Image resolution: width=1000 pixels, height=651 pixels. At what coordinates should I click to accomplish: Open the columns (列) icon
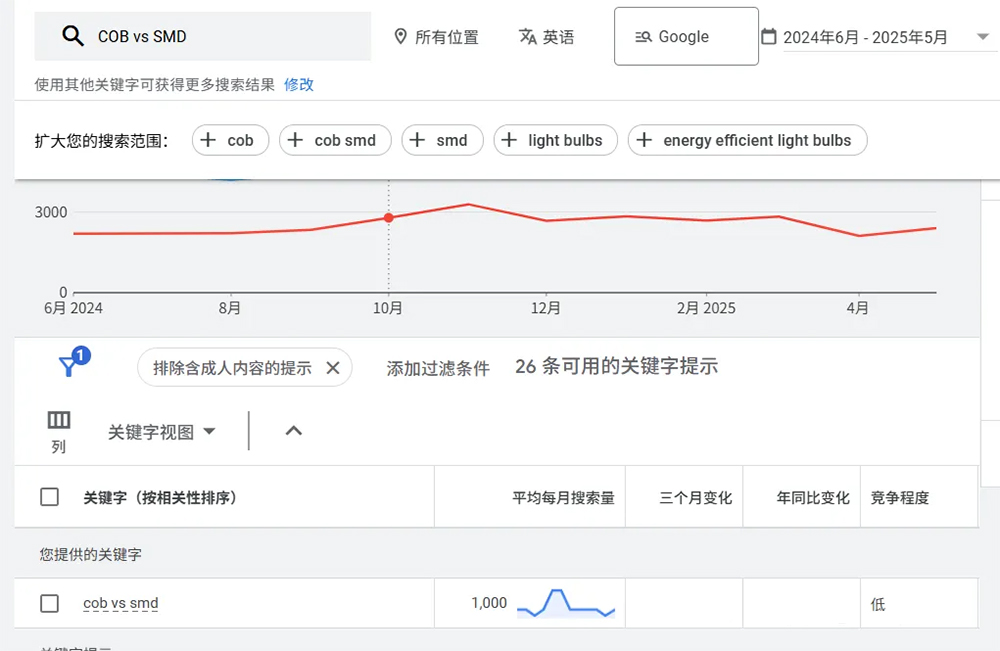coord(59,420)
